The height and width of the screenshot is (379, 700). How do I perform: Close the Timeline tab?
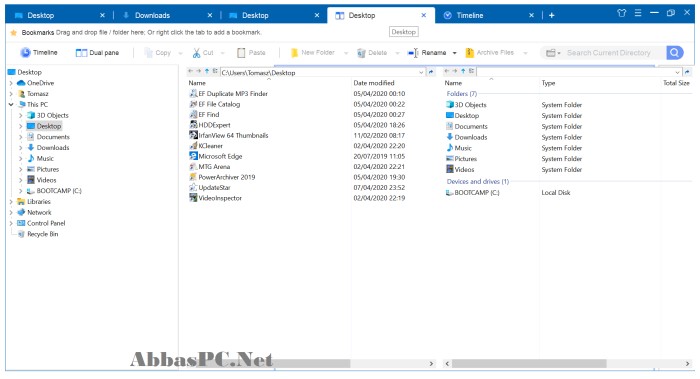coord(531,15)
